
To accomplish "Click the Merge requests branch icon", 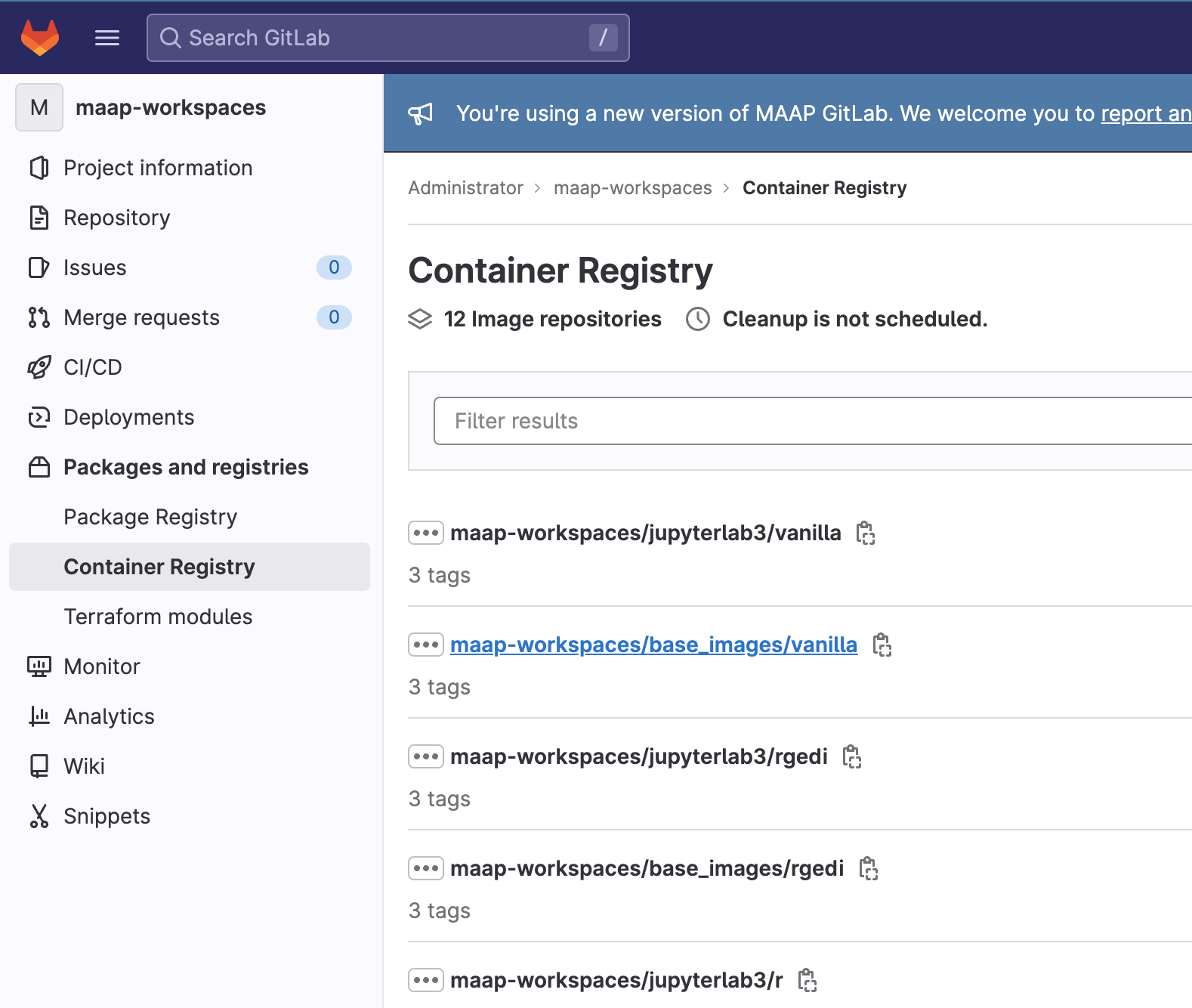I will pyautogui.click(x=39, y=317).
